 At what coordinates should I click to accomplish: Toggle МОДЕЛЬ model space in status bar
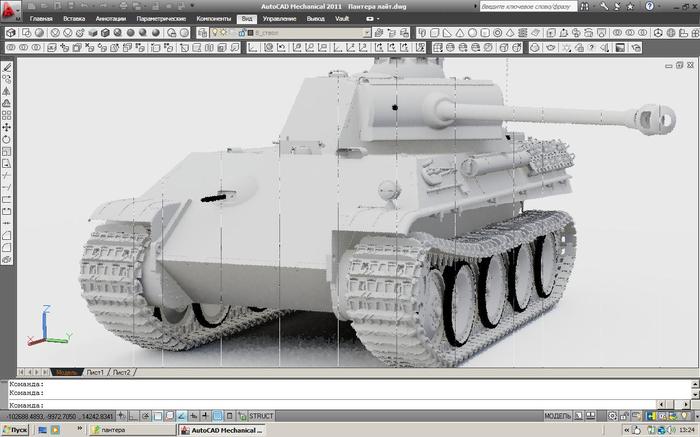pos(557,415)
